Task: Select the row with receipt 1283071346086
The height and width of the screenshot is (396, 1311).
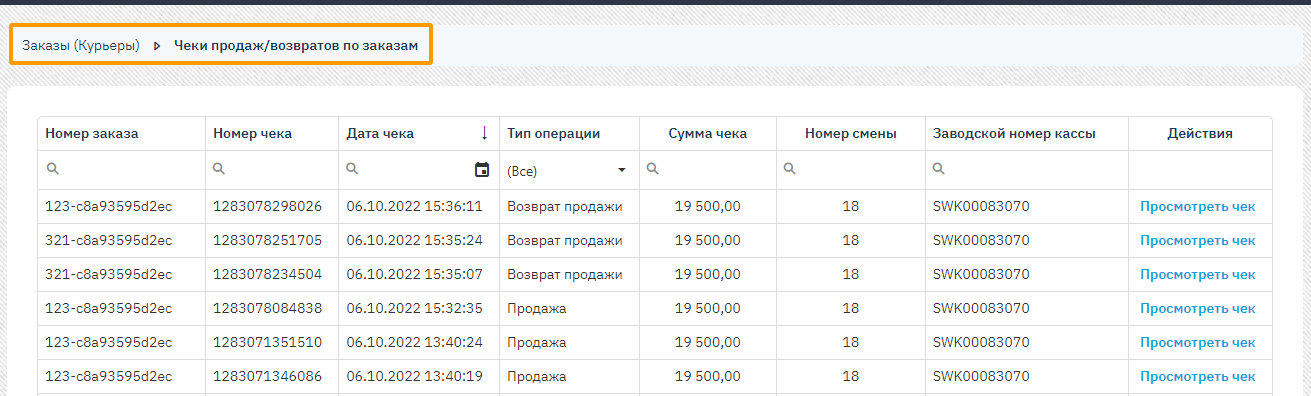Action: point(655,377)
